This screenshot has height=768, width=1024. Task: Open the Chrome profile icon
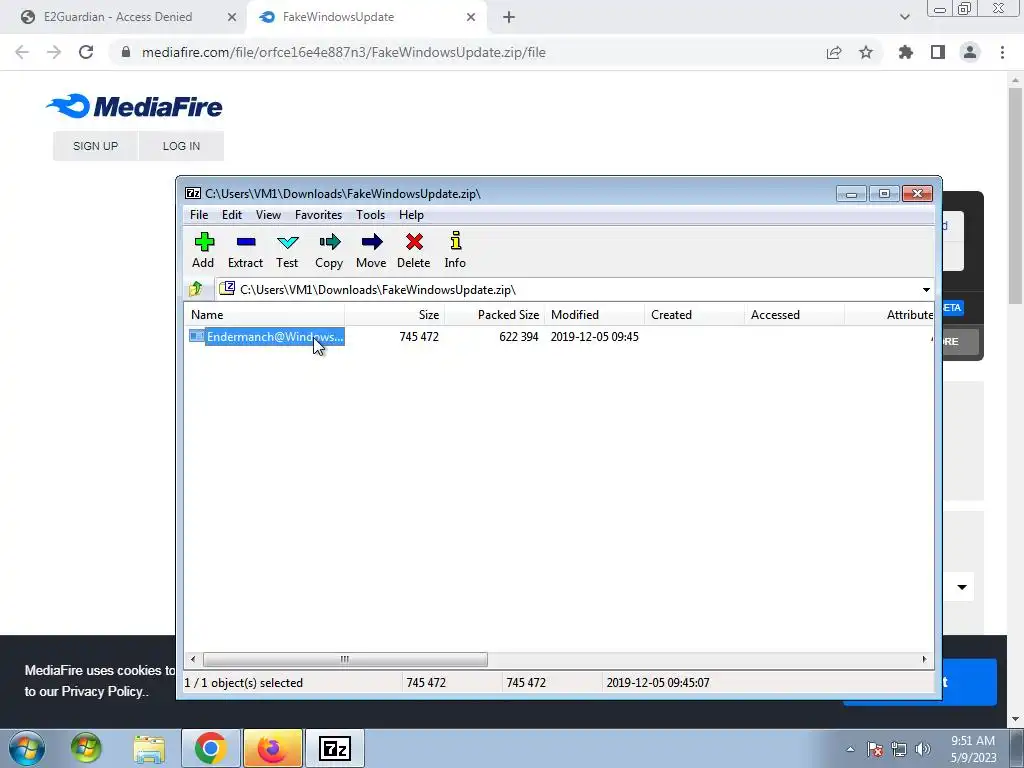coord(970,52)
